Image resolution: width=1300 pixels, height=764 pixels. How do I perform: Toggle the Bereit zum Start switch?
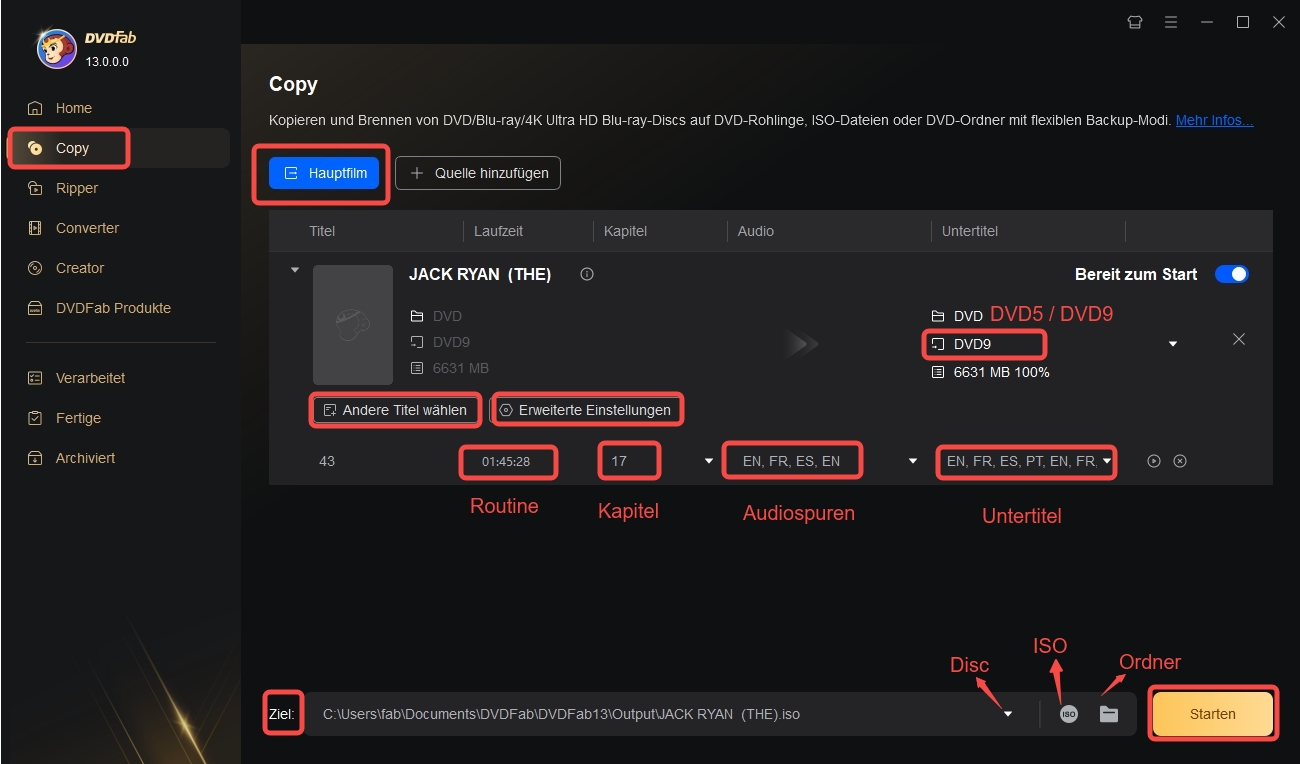click(1232, 274)
